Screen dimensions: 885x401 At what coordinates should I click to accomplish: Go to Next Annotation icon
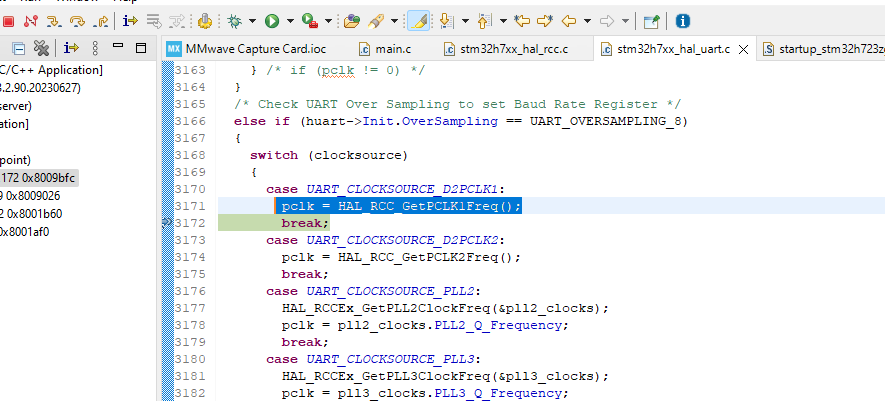[x=447, y=21]
